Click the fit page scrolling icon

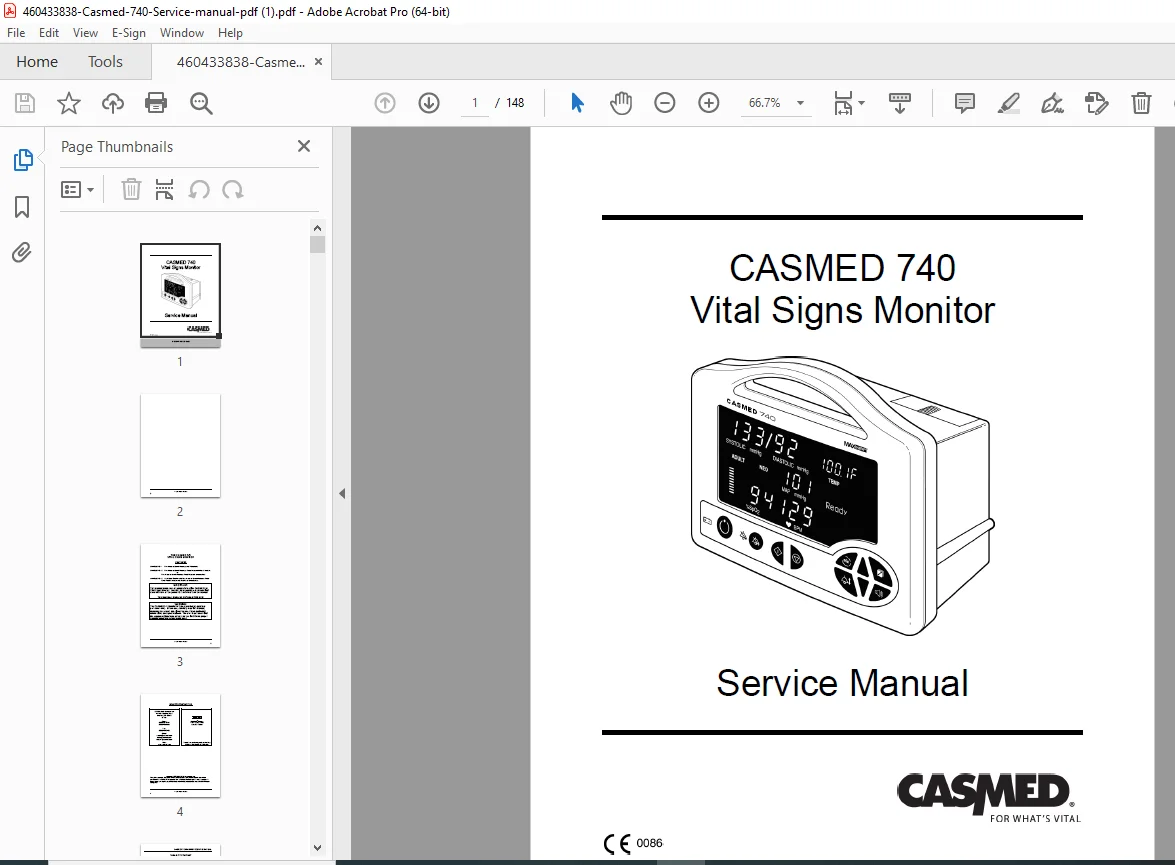843,103
